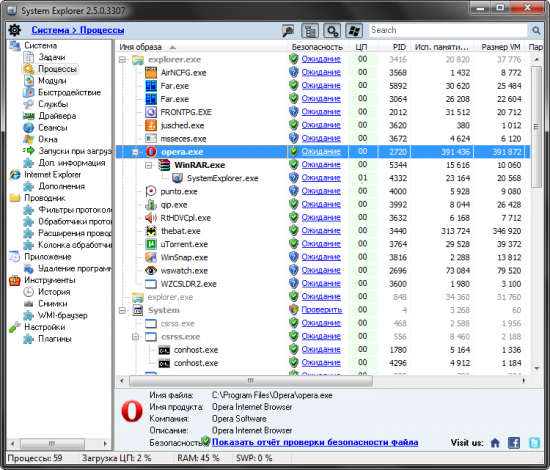Click the Проверить link for System
Viewport: 550px width, 470px height.
click(322, 310)
